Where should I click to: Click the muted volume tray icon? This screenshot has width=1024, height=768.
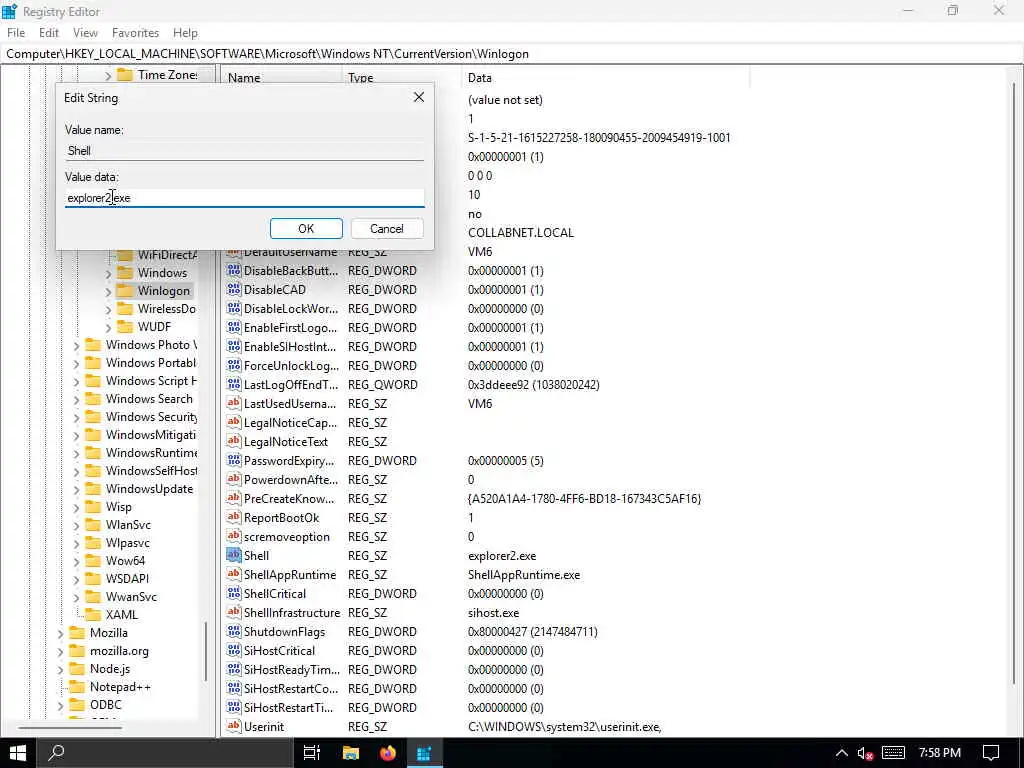(865, 754)
